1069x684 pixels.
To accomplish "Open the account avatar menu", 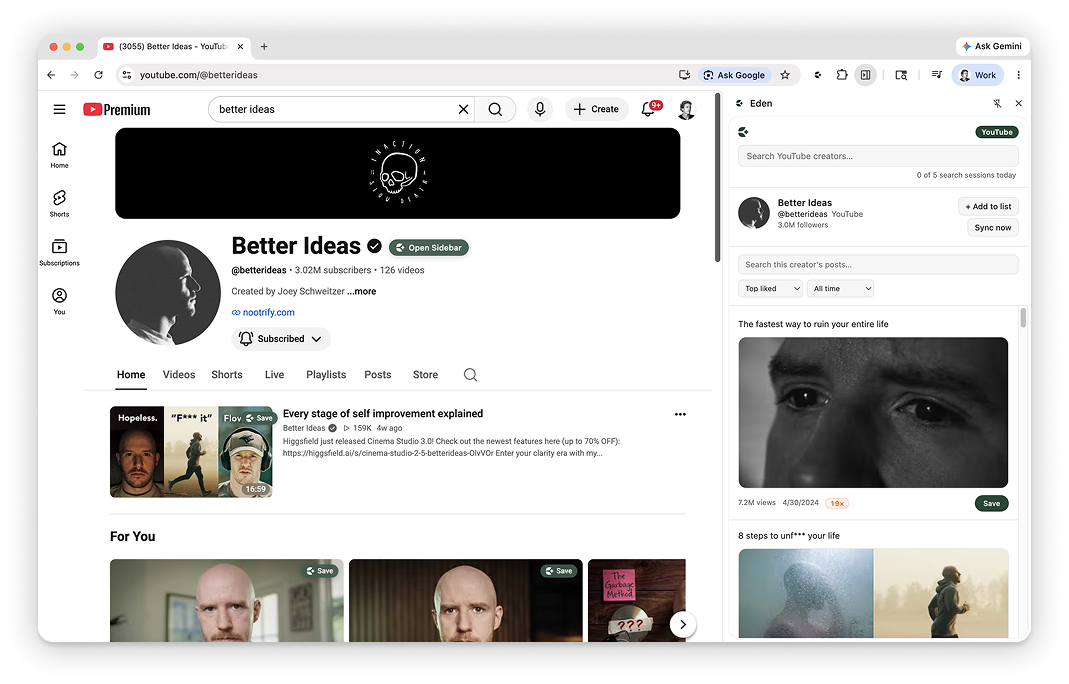I will click(687, 109).
